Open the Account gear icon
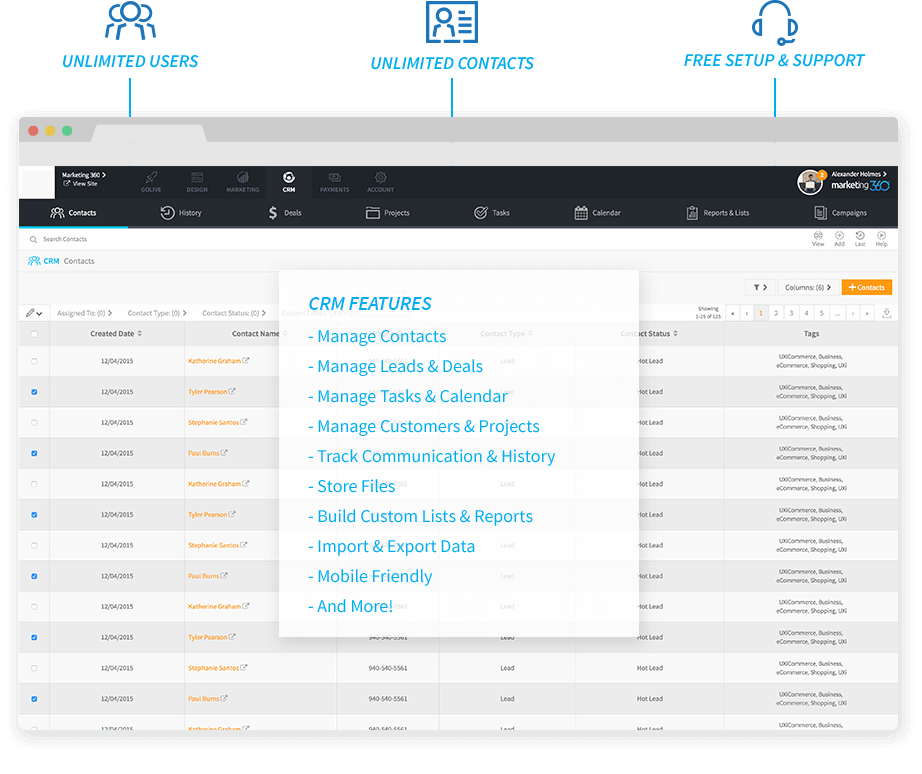Image resolution: width=922 pixels, height=774 pixels. pyautogui.click(x=380, y=180)
